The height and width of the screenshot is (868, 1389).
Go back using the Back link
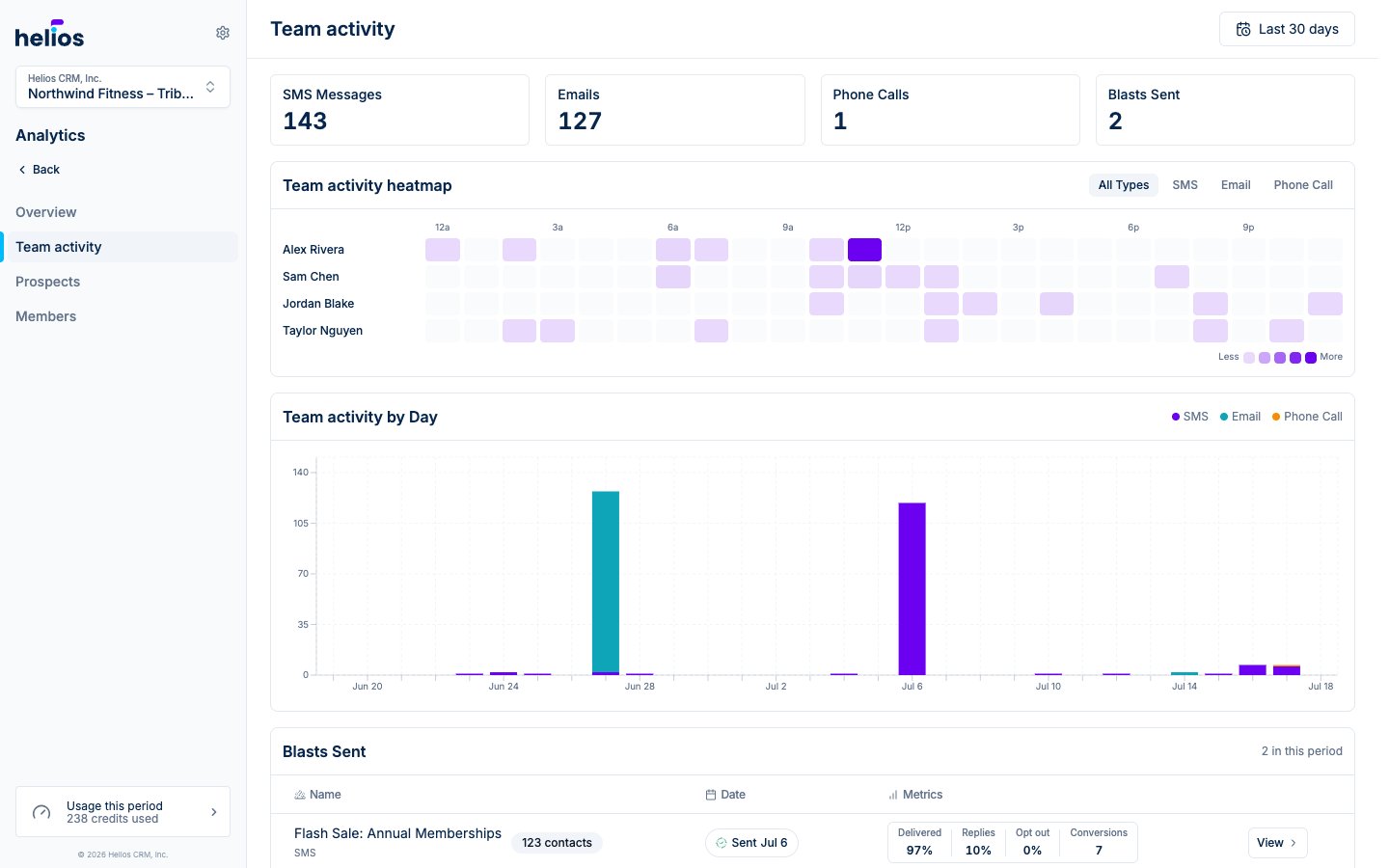tap(40, 170)
